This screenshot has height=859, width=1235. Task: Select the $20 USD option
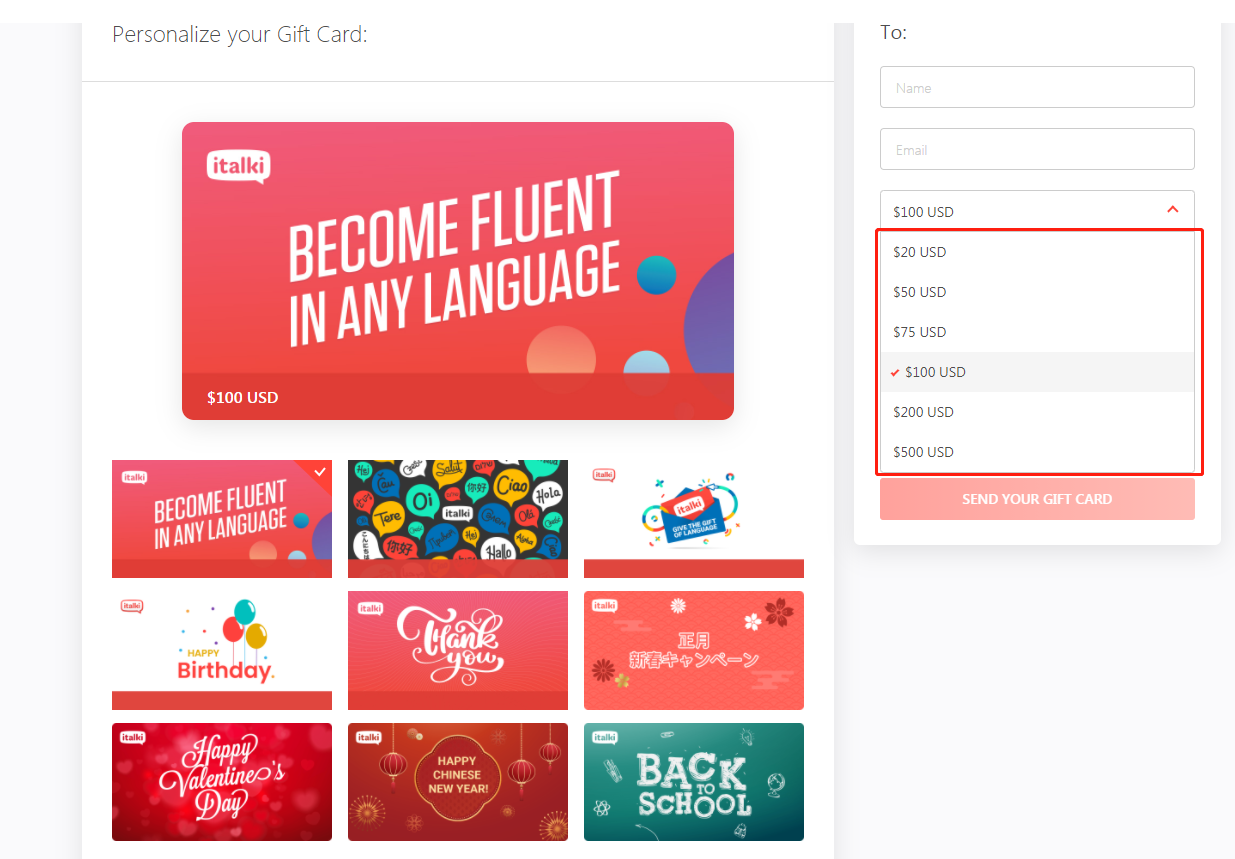[1037, 252]
